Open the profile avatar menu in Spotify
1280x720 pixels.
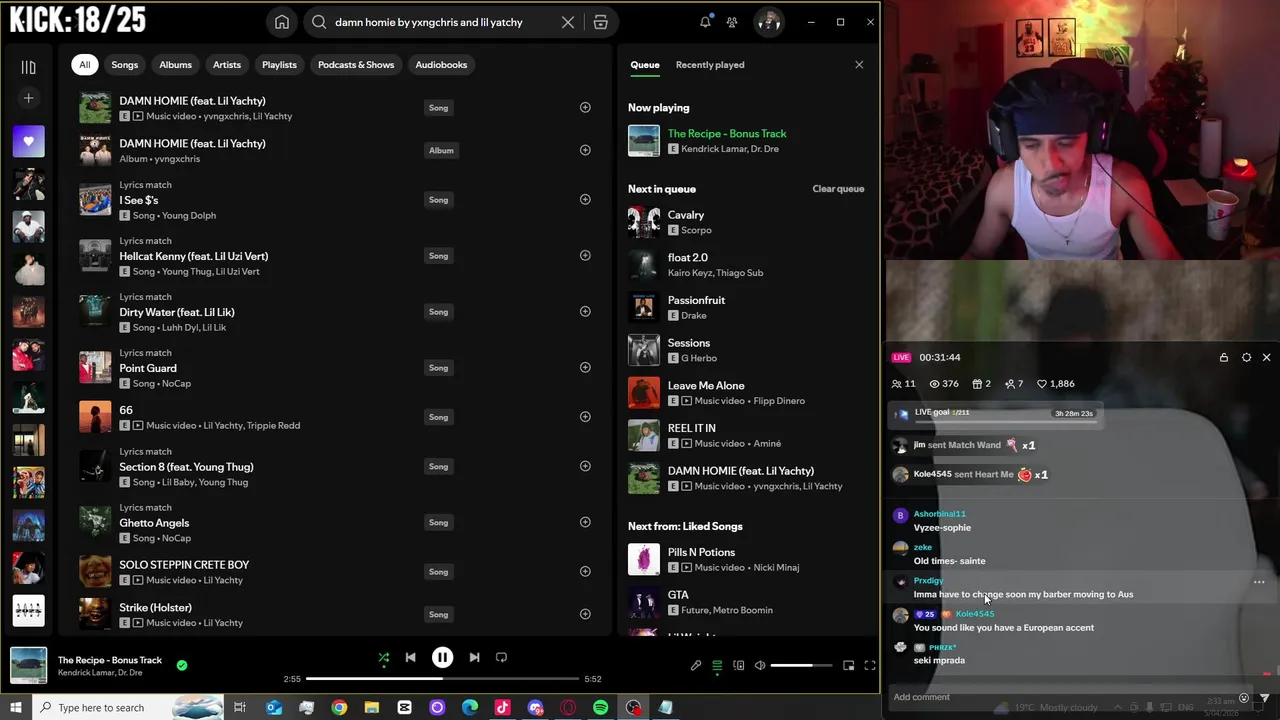pyautogui.click(x=769, y=22)
